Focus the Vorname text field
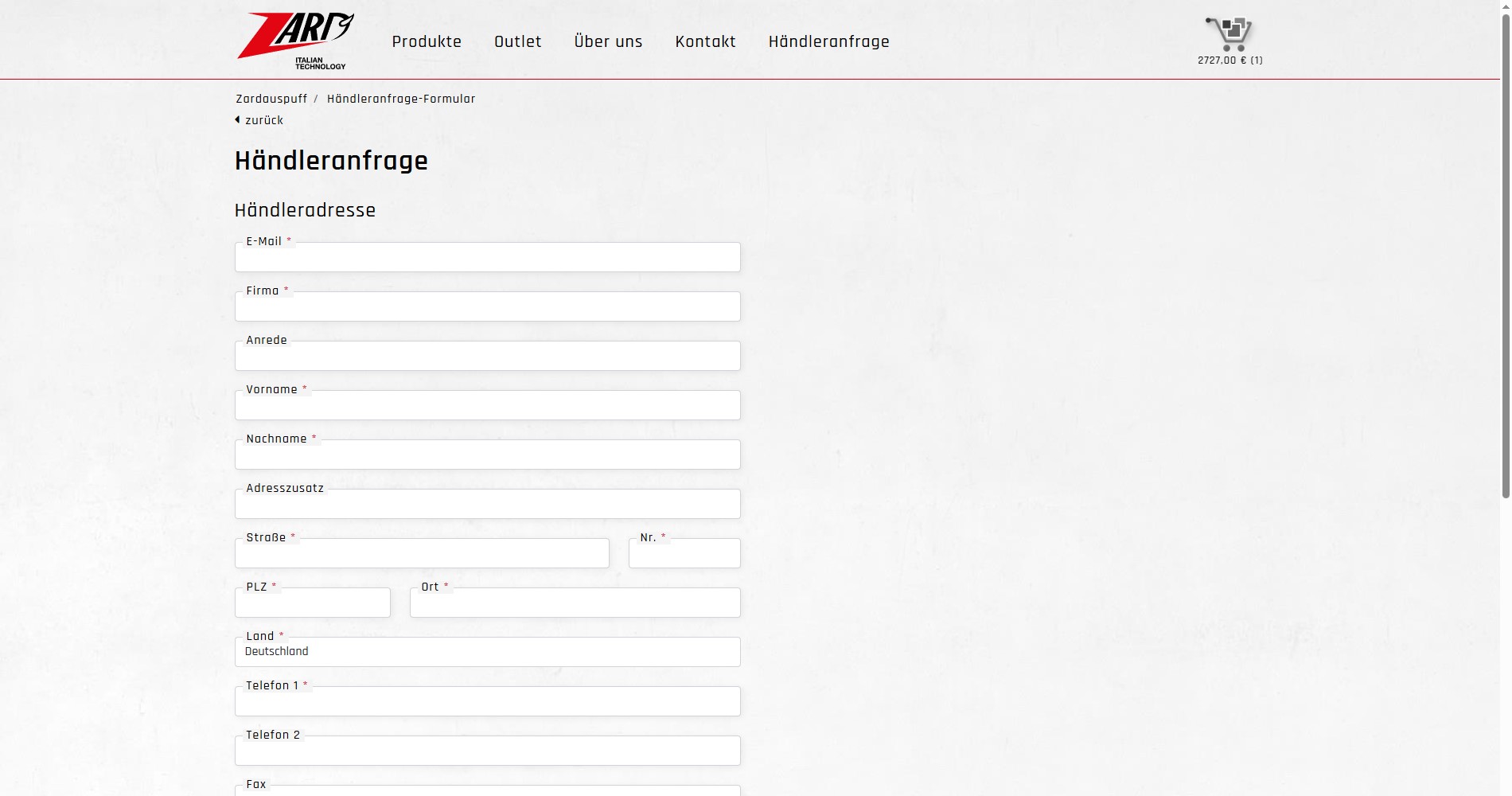Screen dimensions: 1512x796 tap(487, 406)
